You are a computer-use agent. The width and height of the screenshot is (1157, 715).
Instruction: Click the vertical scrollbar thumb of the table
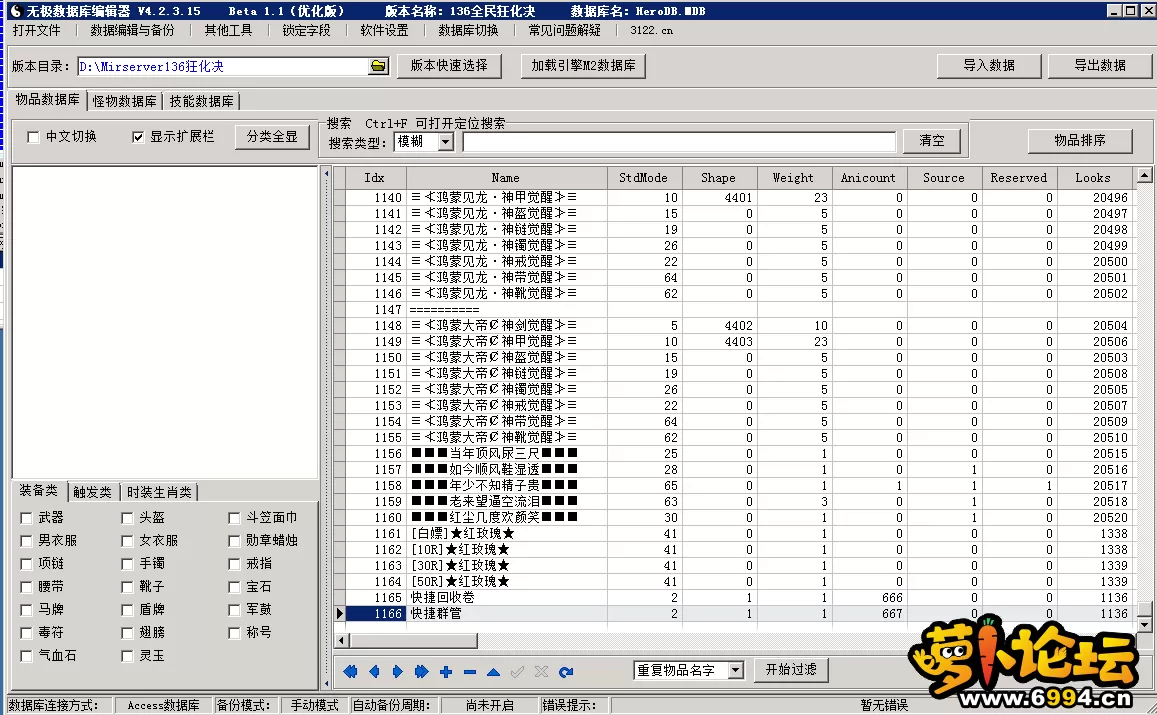tap(1144, 609)
